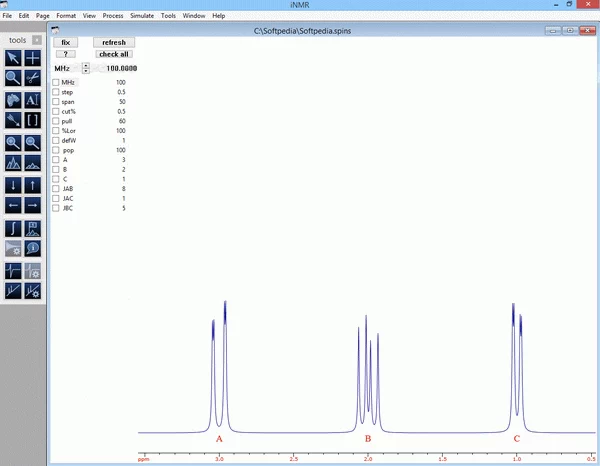600x466 pixels.
Task: Open the Page menu
Action: 42,16
